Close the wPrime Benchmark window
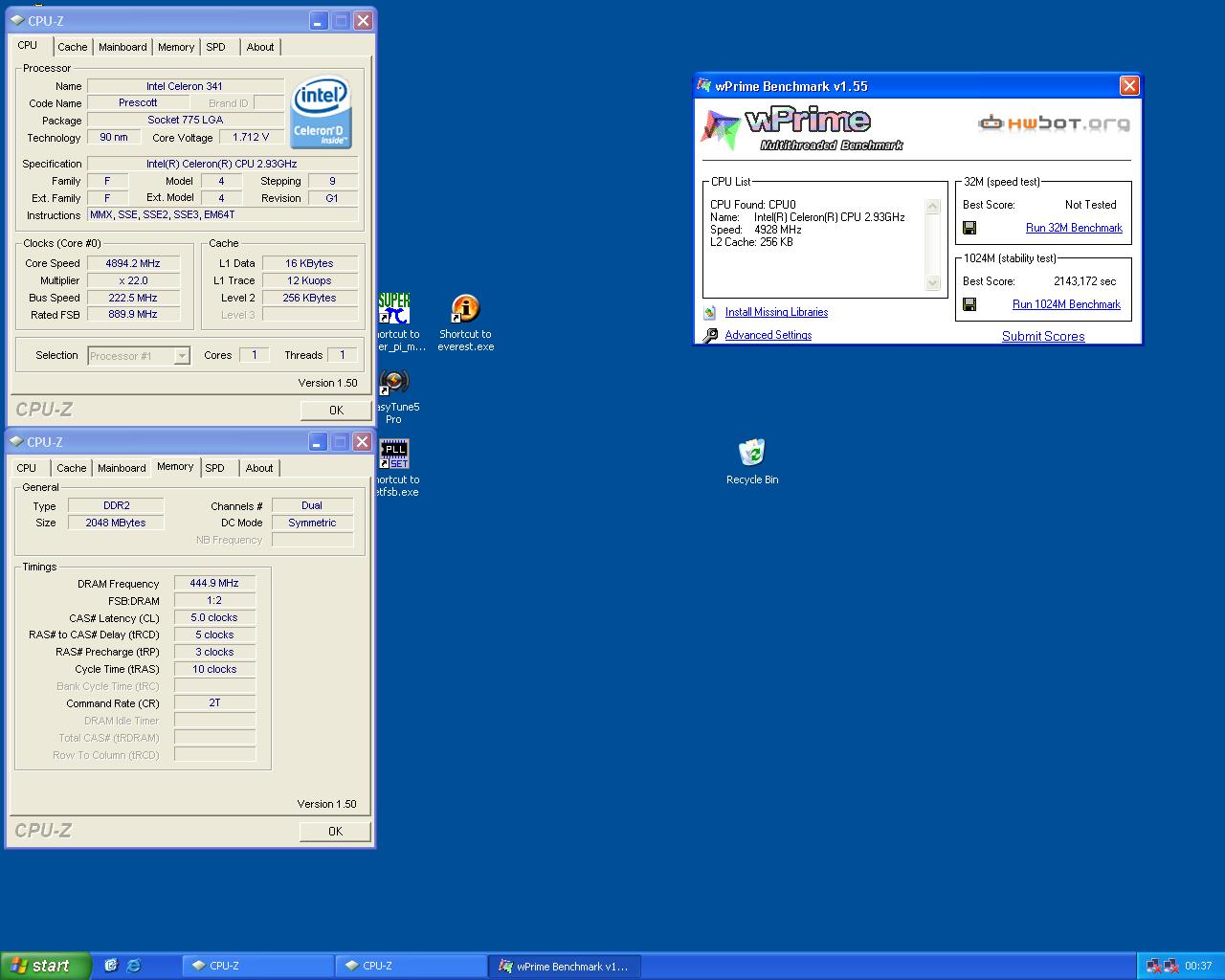The image size is (1225, 980). (x=1129, y=85)
